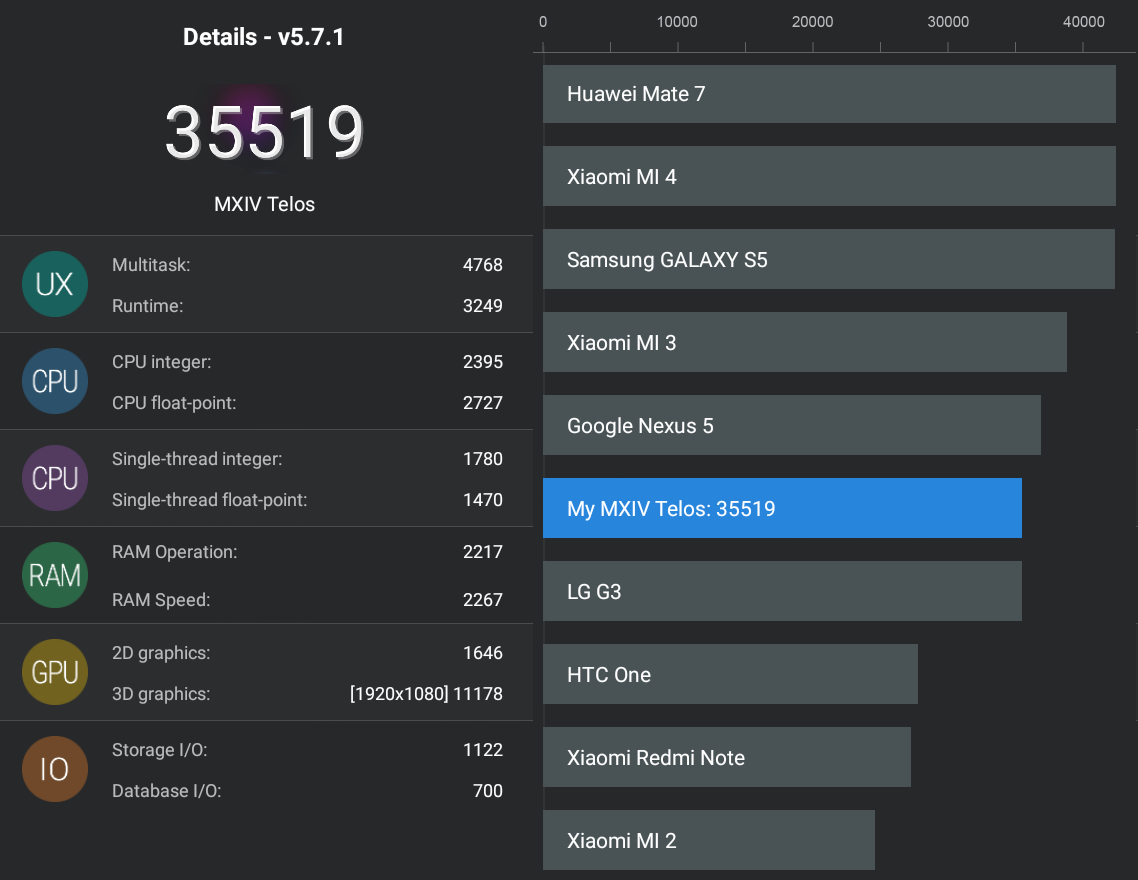Screen dimensions: 1138x880
Task: Select the RAM Operation score 2217
Action: pos(483,552)
